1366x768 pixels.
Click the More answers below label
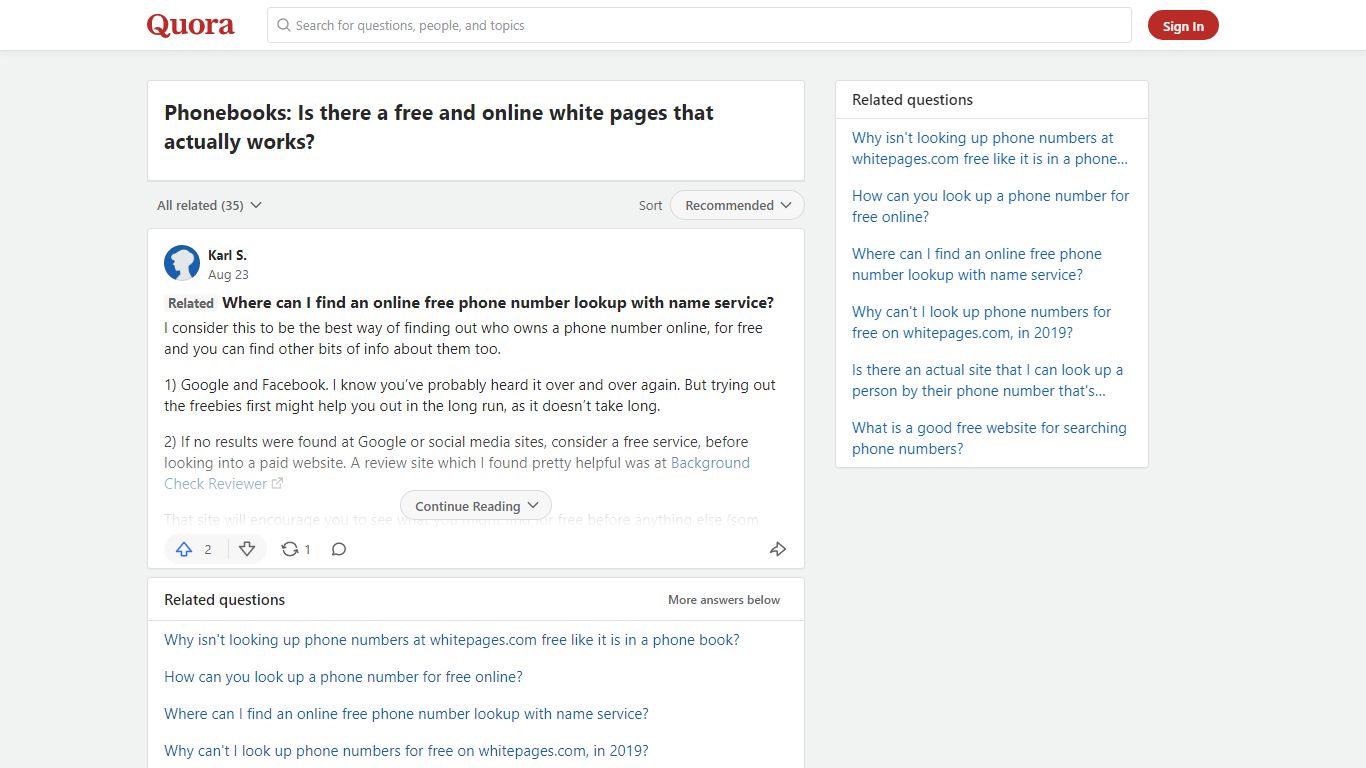[x=724, y=600]
